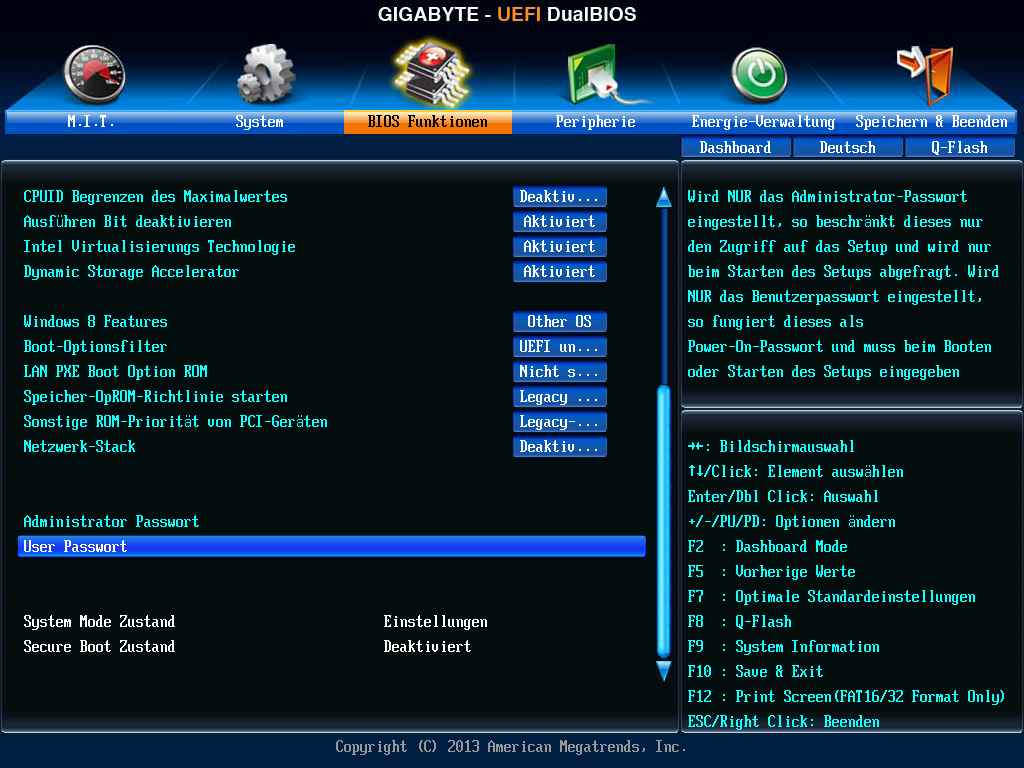1024x768 pixels.
Task: Click the BIOS Funktionen chip icon
Action: (431, 72)
